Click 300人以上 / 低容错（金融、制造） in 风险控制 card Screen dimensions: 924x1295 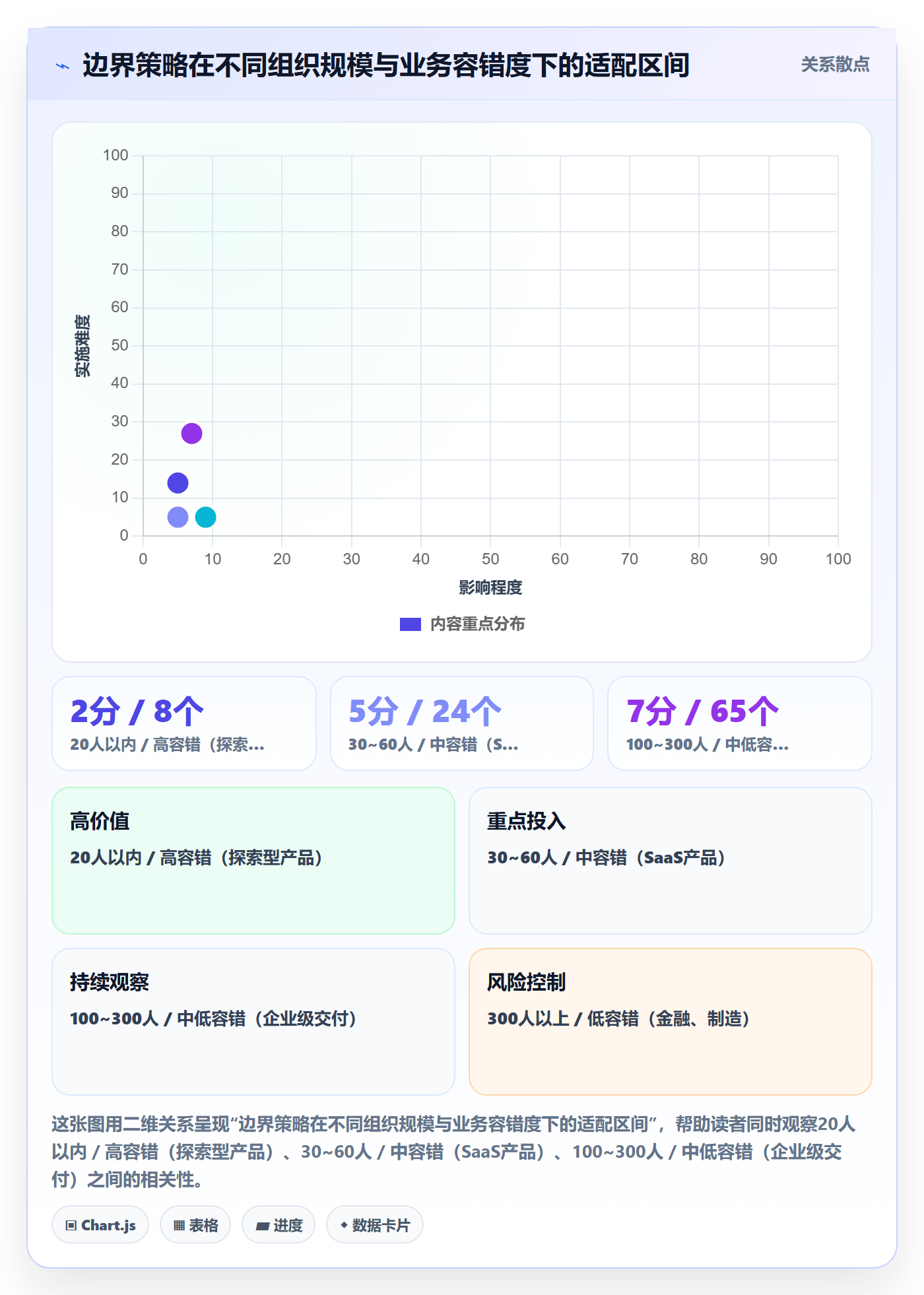(618, 1019)
